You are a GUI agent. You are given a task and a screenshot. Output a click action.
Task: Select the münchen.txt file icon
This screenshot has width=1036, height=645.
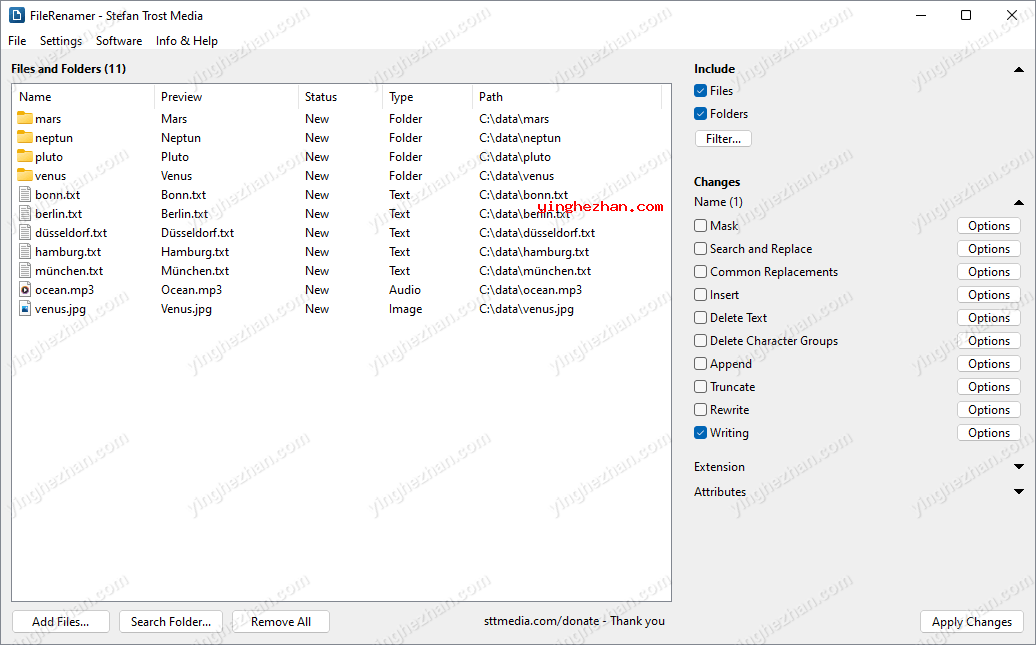(x=25, y=271)
